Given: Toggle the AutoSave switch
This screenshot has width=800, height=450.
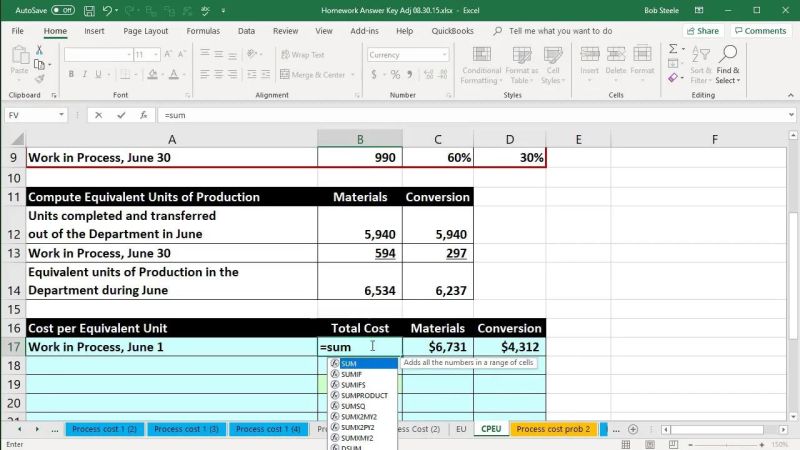Looking at the screenshot, I should pyautogui.click(x=63, y=10).
